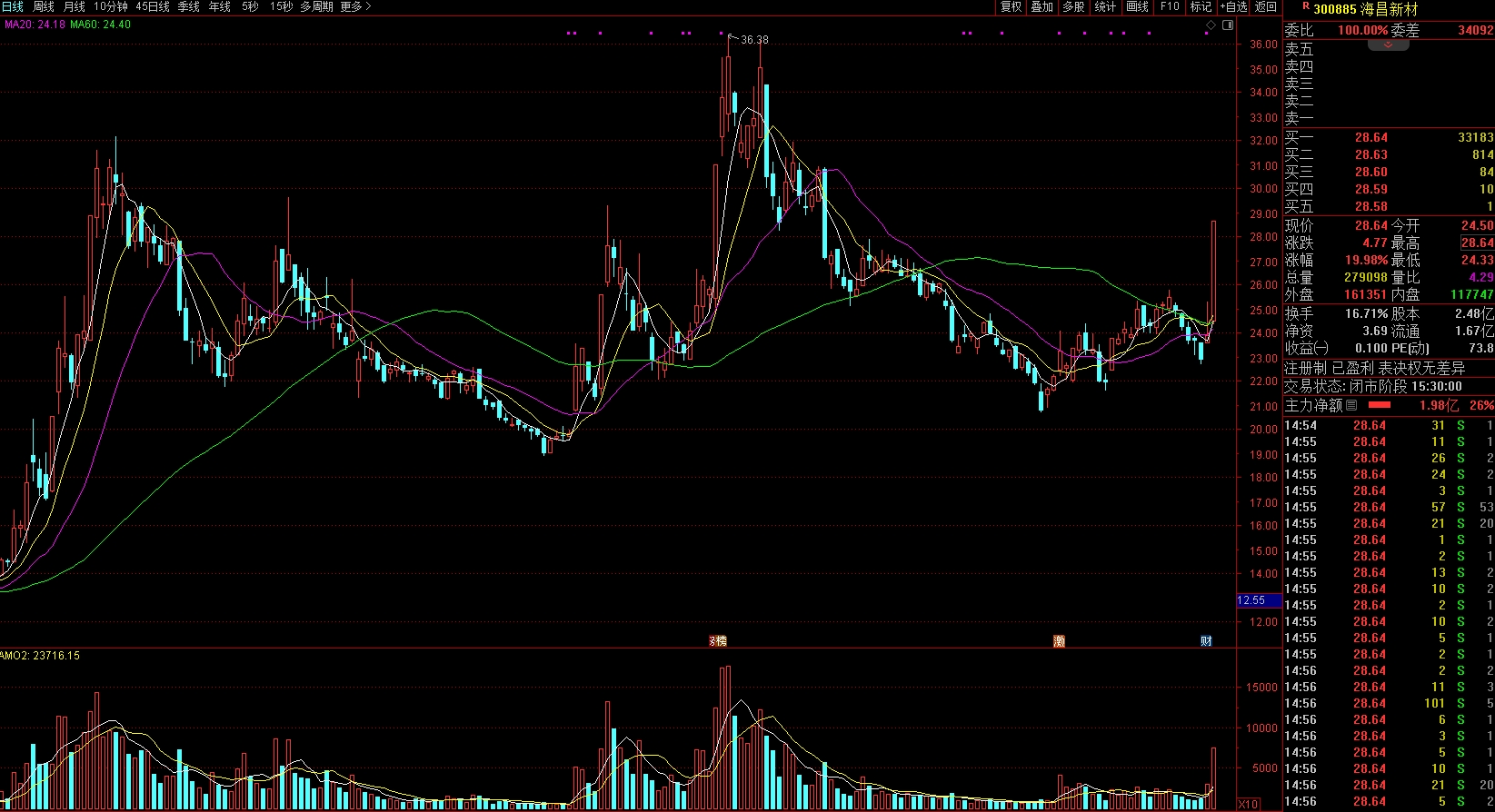Click the 财 financial marker on the chart
The image size is (1495, 812).
pyautogui.click(x=1206, y=640)
